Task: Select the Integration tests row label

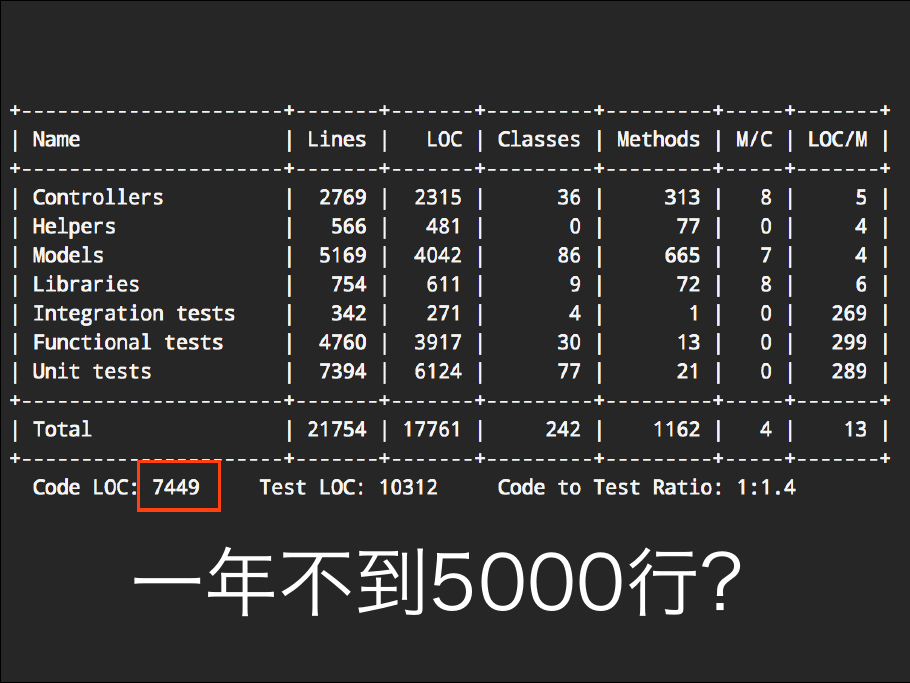Action: (x=134, y=314)
